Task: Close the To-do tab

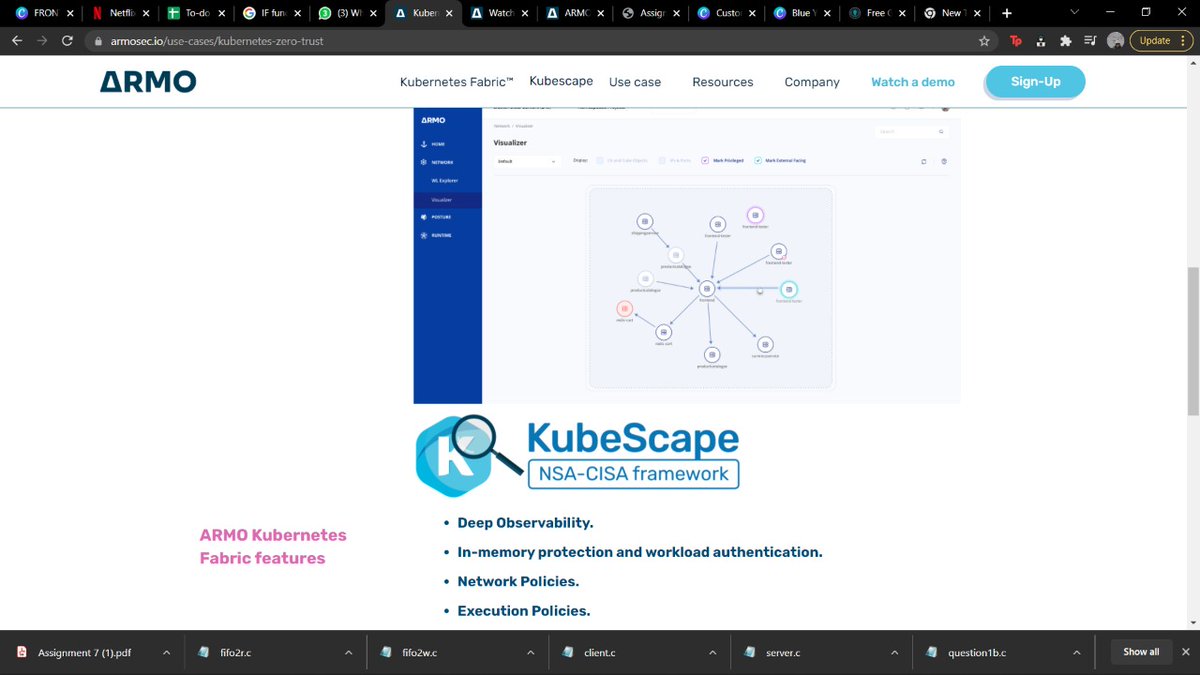Action: click(x=221, y=13)
